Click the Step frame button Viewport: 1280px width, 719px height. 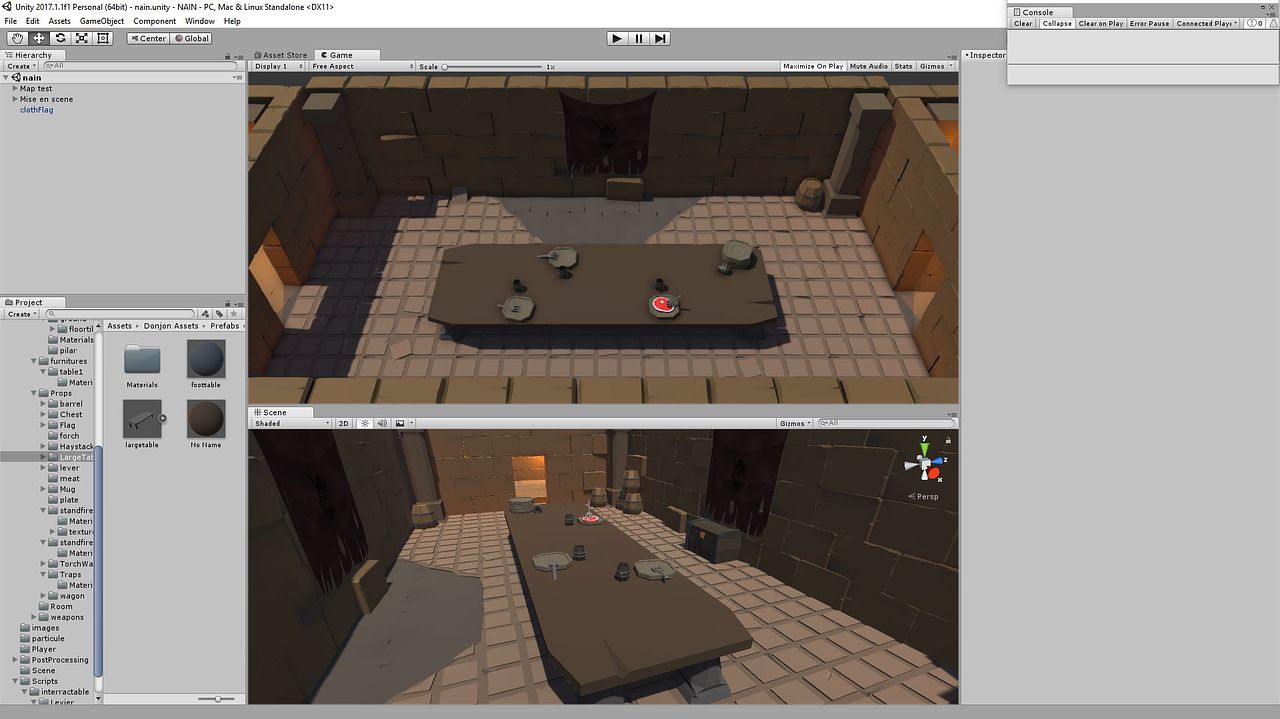pos(660,38)
